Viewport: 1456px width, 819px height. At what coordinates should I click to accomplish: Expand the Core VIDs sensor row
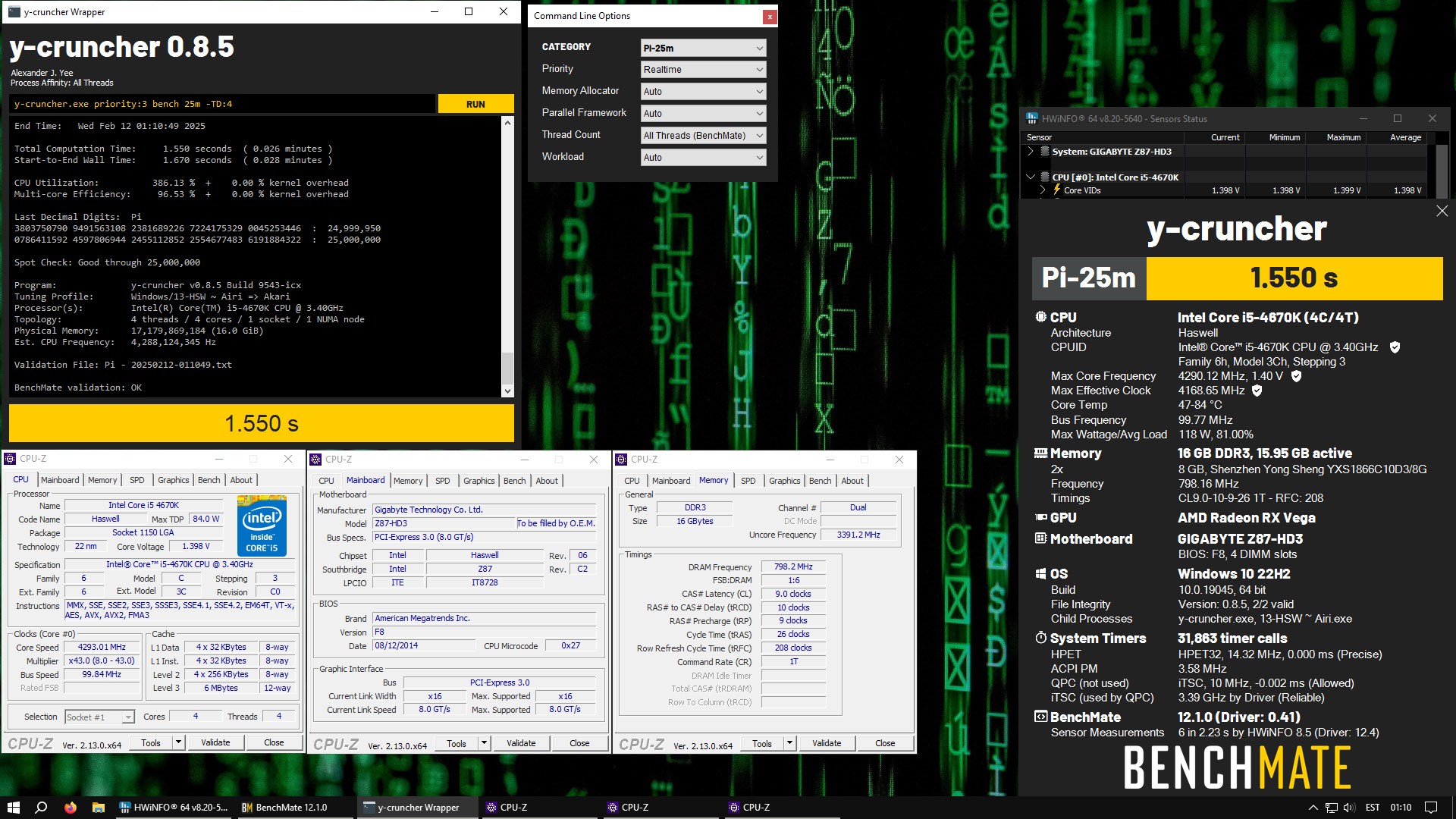point(1043,190)
